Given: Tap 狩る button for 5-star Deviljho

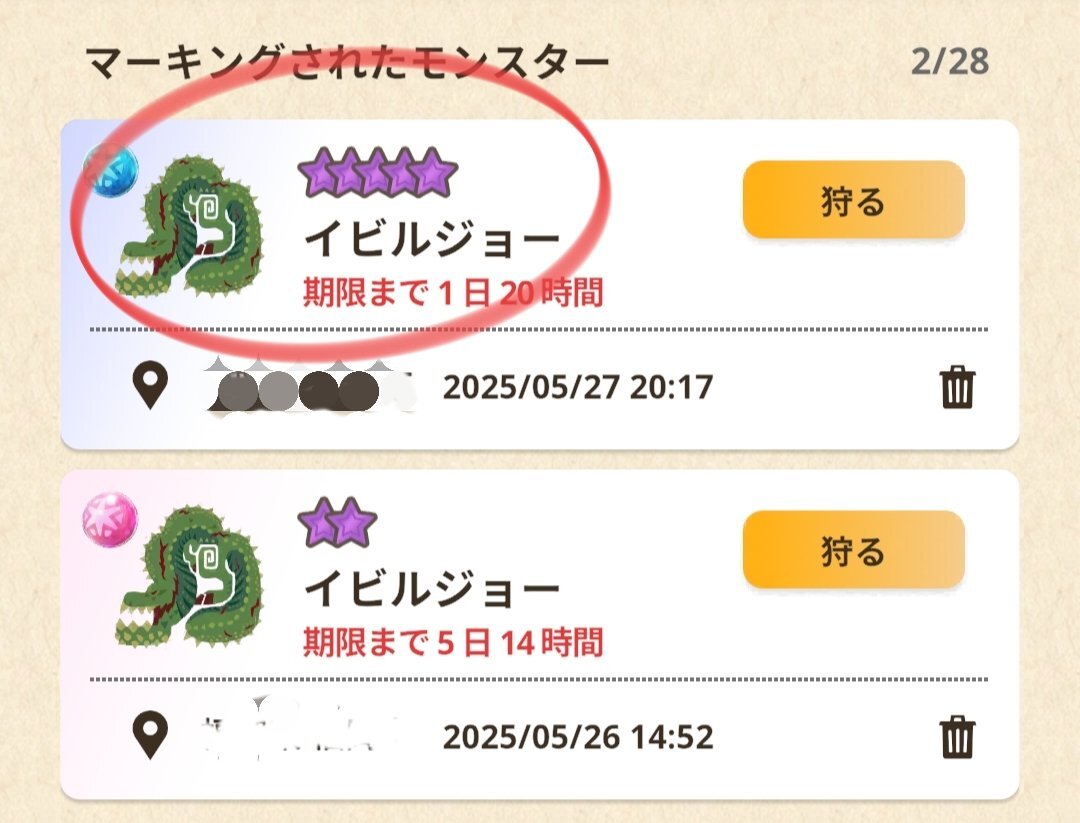Looking at the screenshot, I should 853,200.
